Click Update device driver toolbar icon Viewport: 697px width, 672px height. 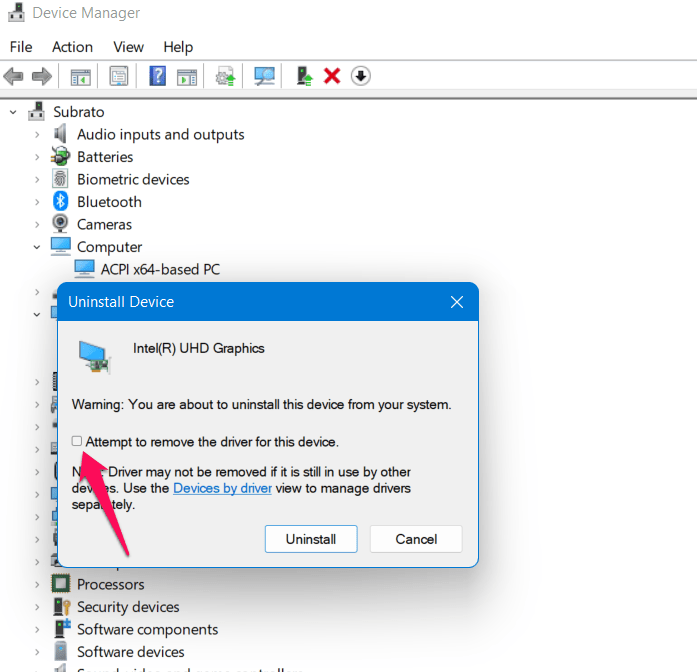[225, 76]
